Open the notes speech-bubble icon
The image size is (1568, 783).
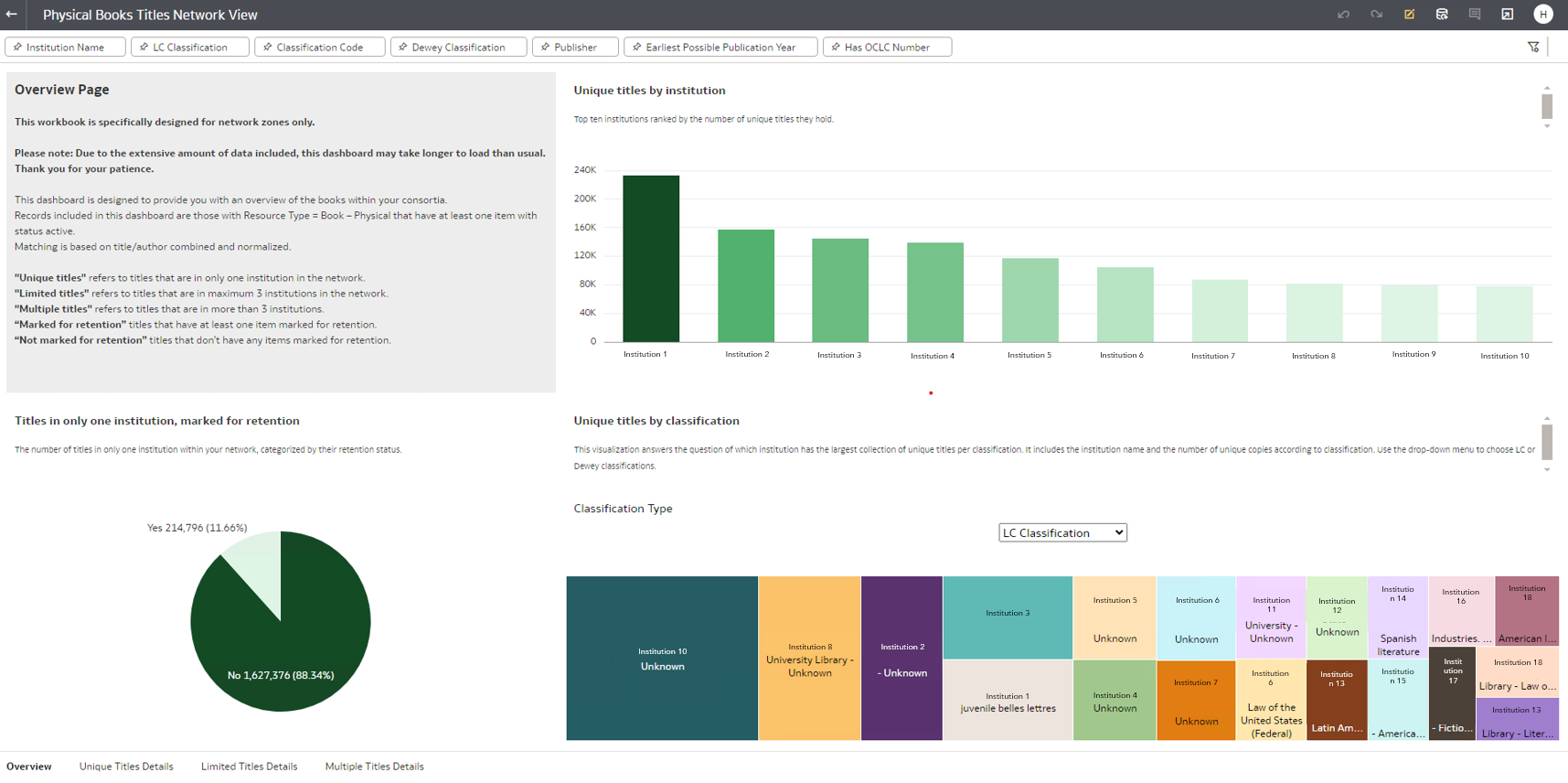[x=1475, y=15]
